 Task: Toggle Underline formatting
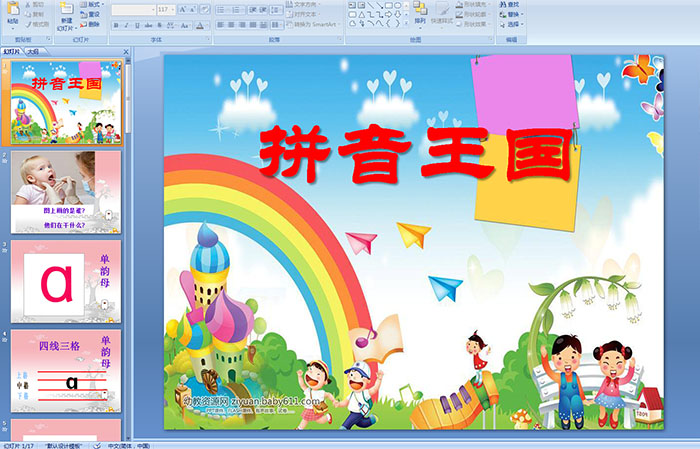pyautogui.click(x=137, y=25)
